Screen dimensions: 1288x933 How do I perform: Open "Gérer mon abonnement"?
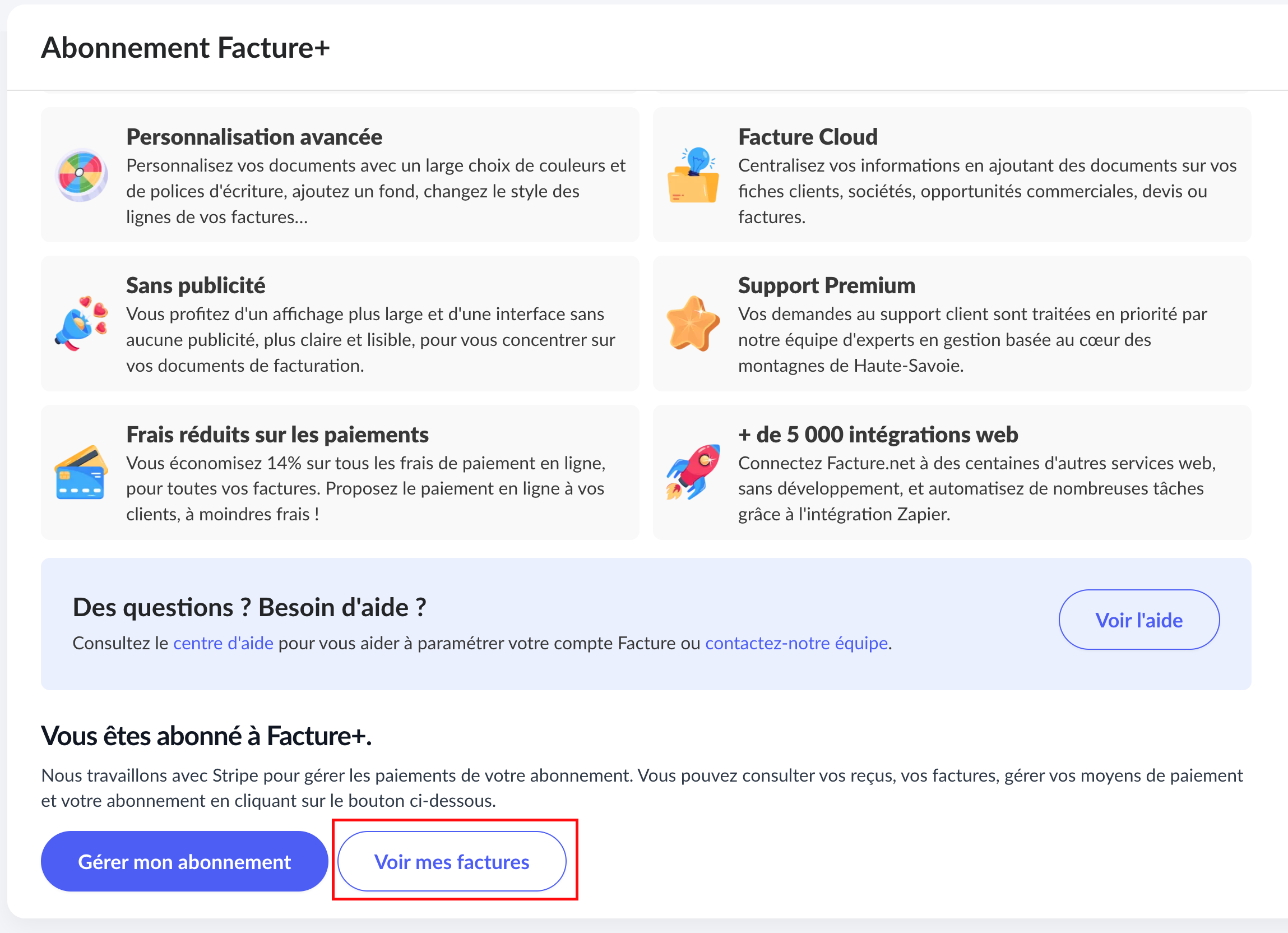pyautogui.click(x=184, y=861)
